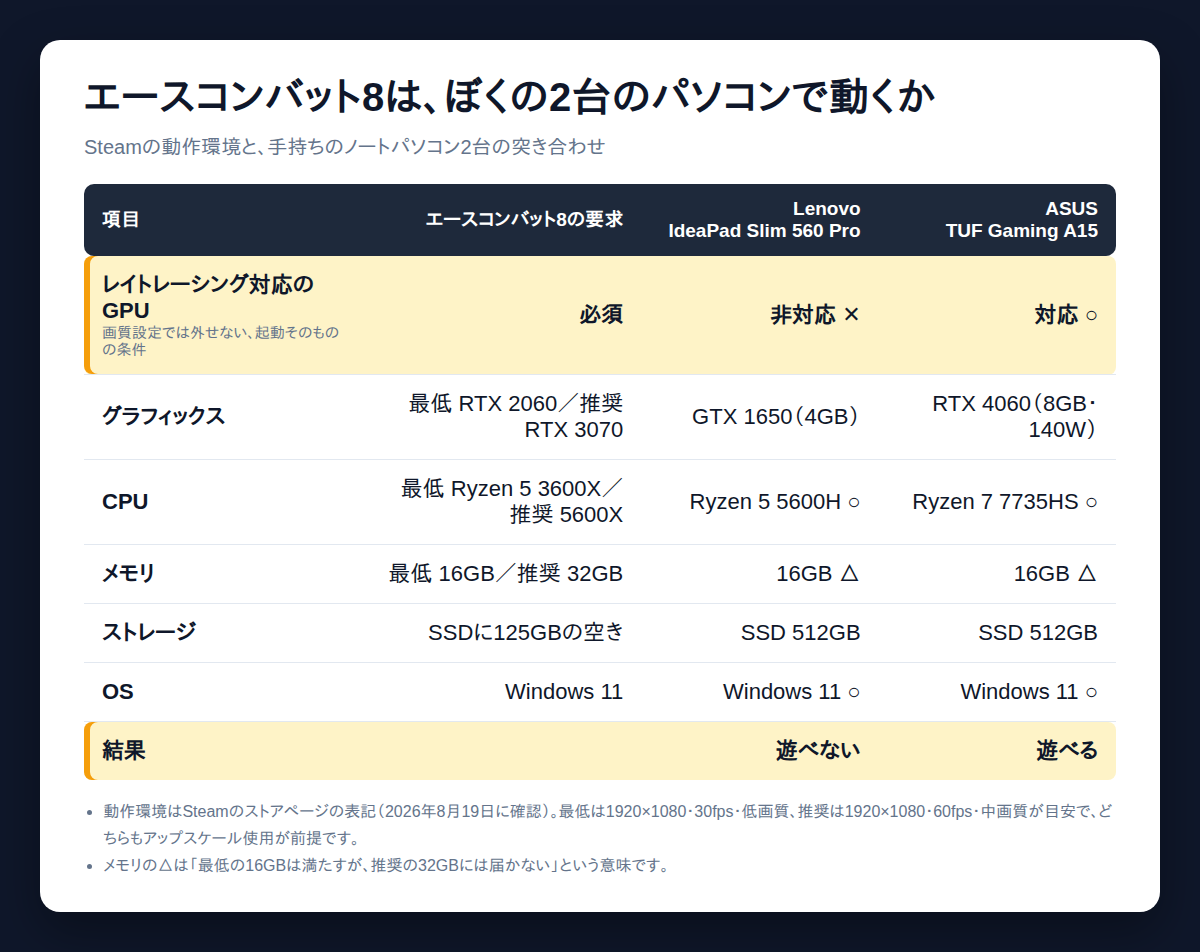The width and height of the screenshot is (1200, 952).
Task: Click the GTX 1650（4GB） cell
Action: tap(776, 417)
